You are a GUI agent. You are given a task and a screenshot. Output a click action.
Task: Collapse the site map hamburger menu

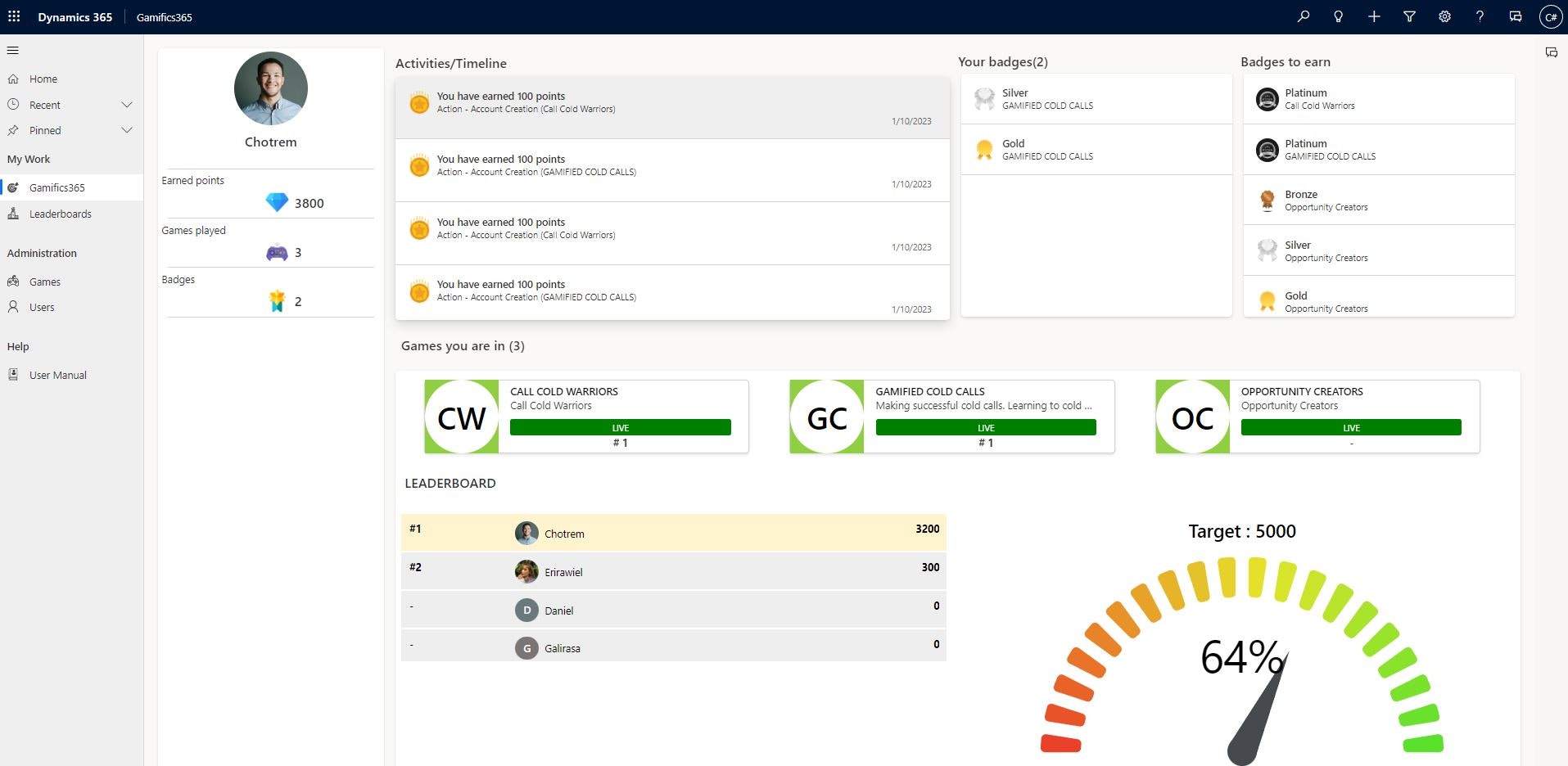[12, 51]
